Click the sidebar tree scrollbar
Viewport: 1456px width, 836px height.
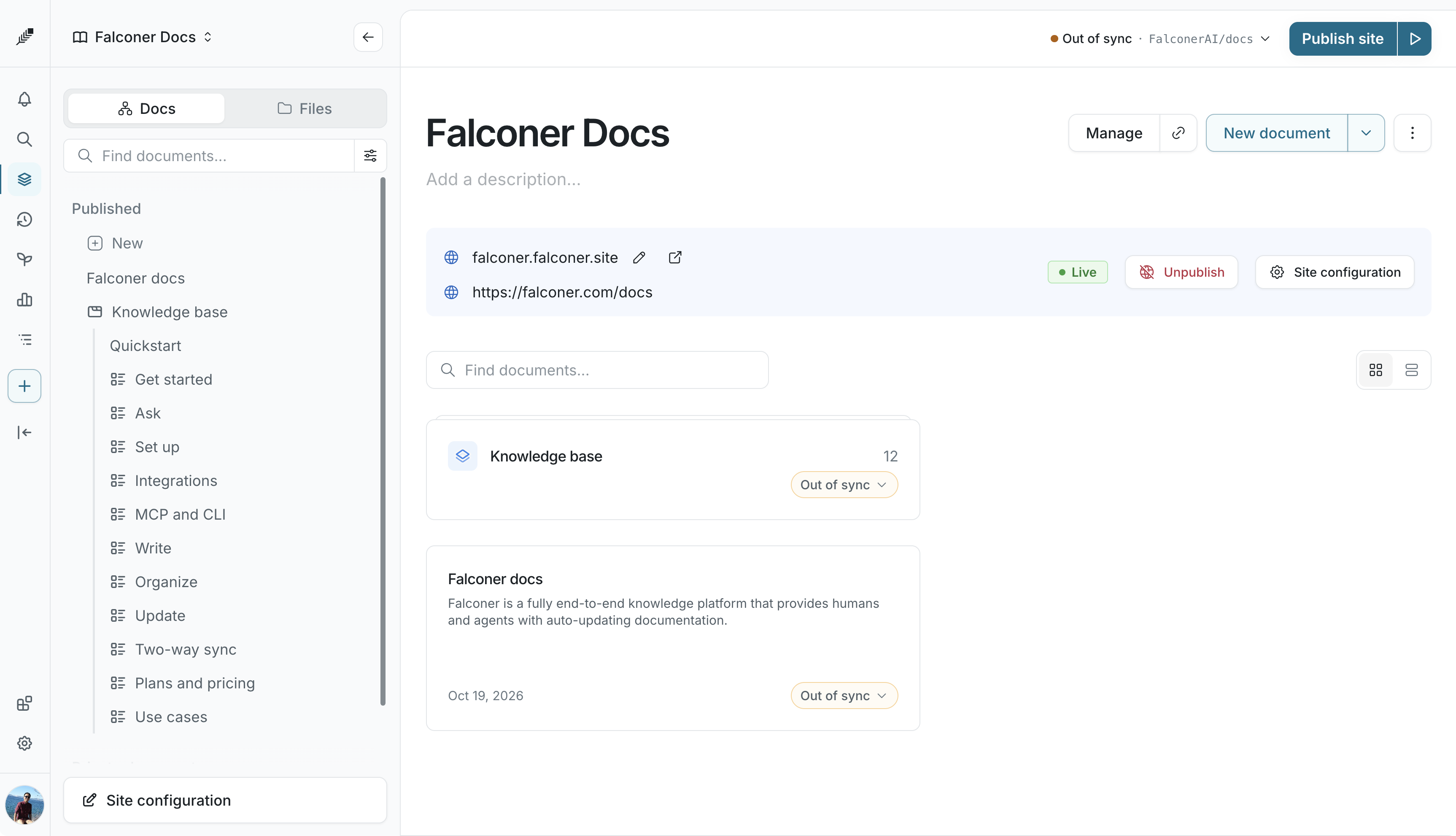point(383,441)
